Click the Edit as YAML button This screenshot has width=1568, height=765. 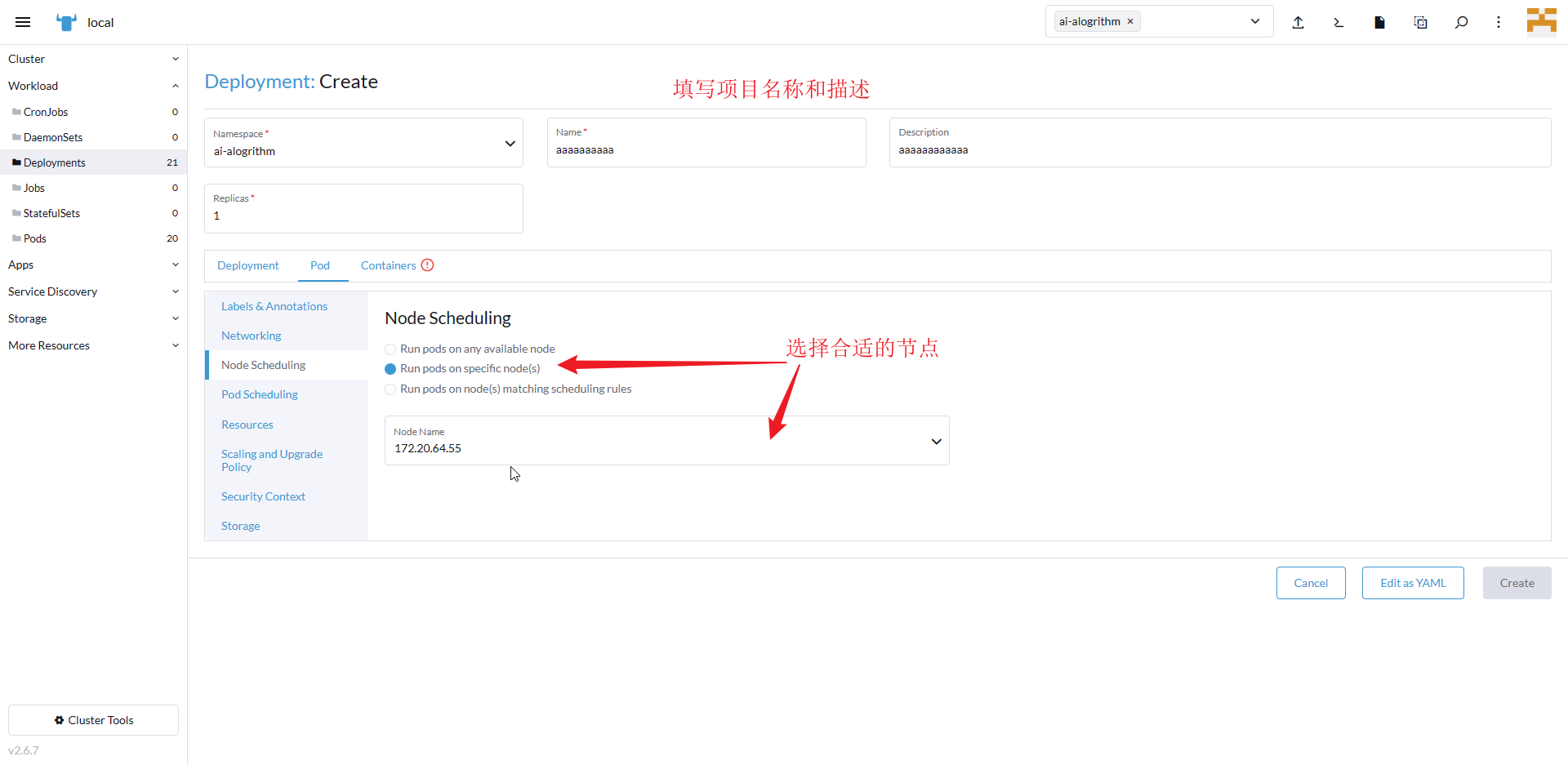[1413, 583]
